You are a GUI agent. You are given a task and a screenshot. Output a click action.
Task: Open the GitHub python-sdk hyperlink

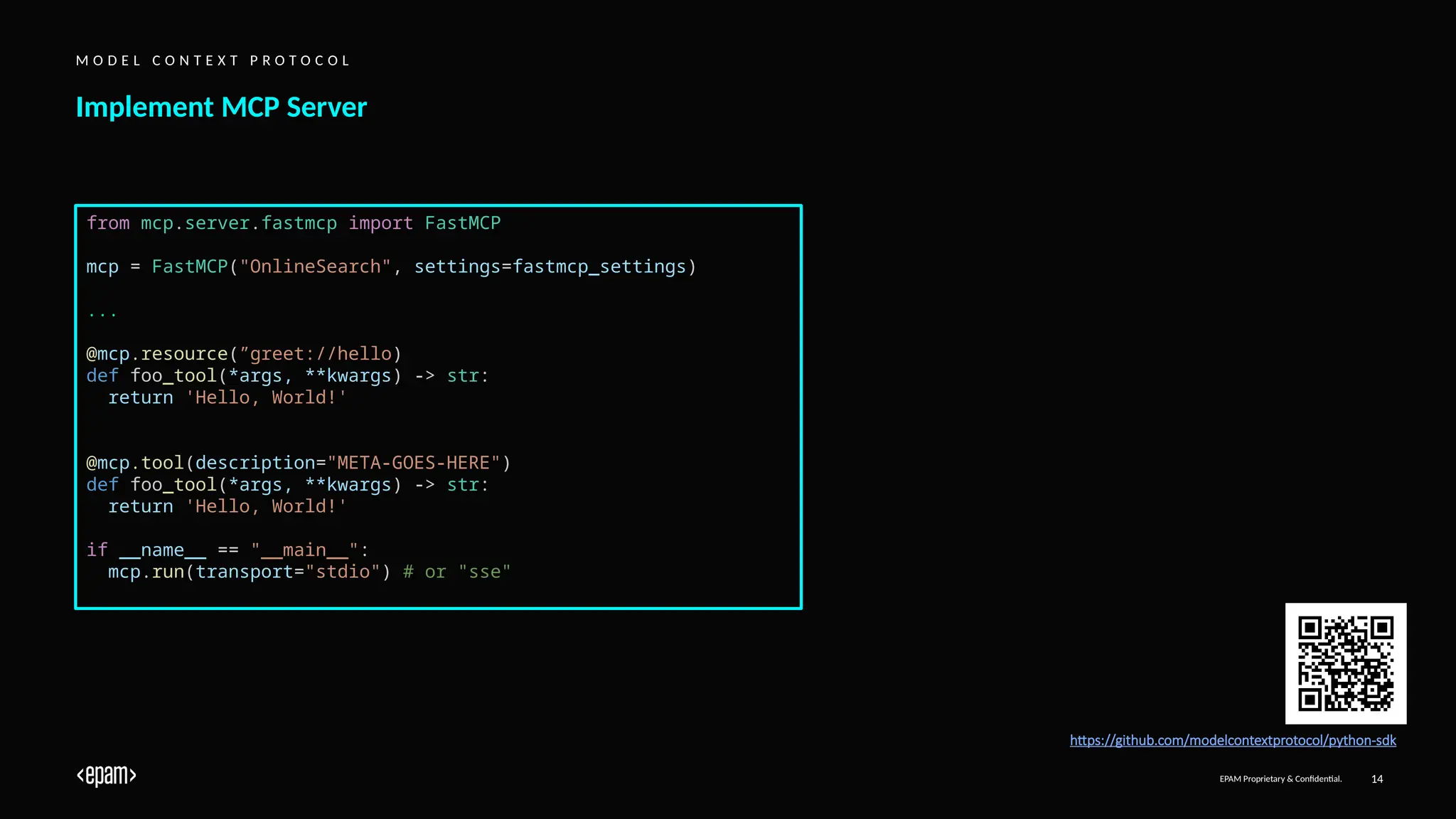(x=1232, y=740)
